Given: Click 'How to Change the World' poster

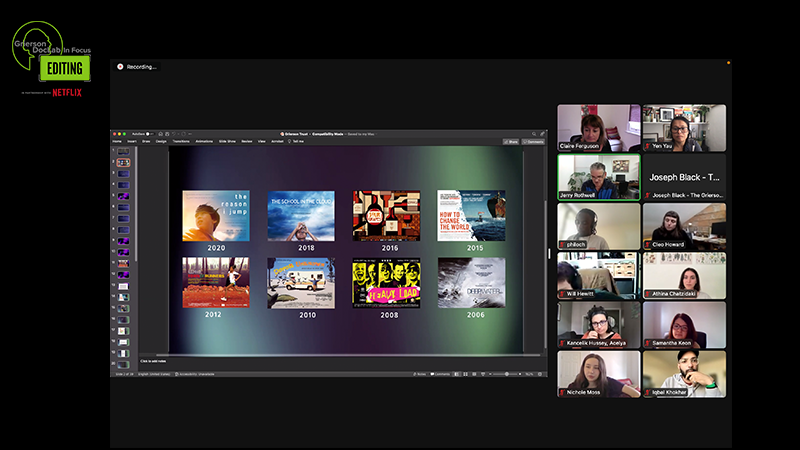Looking at the screenshot, I should (471, 216).
